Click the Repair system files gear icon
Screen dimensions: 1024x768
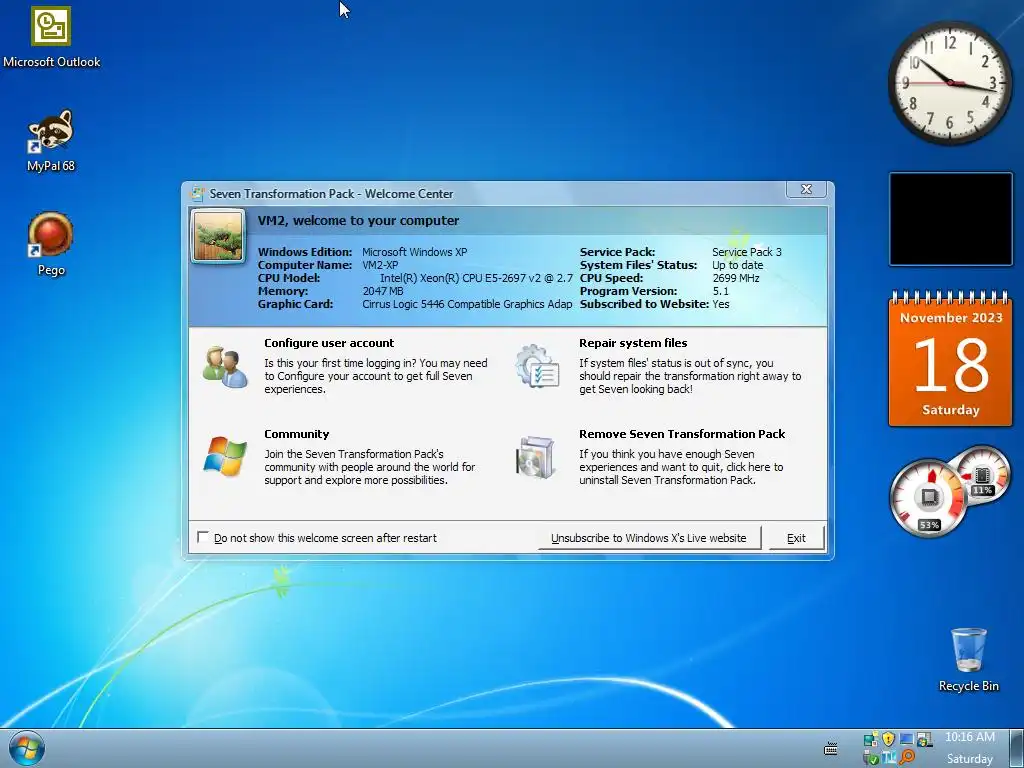[537, 367]
